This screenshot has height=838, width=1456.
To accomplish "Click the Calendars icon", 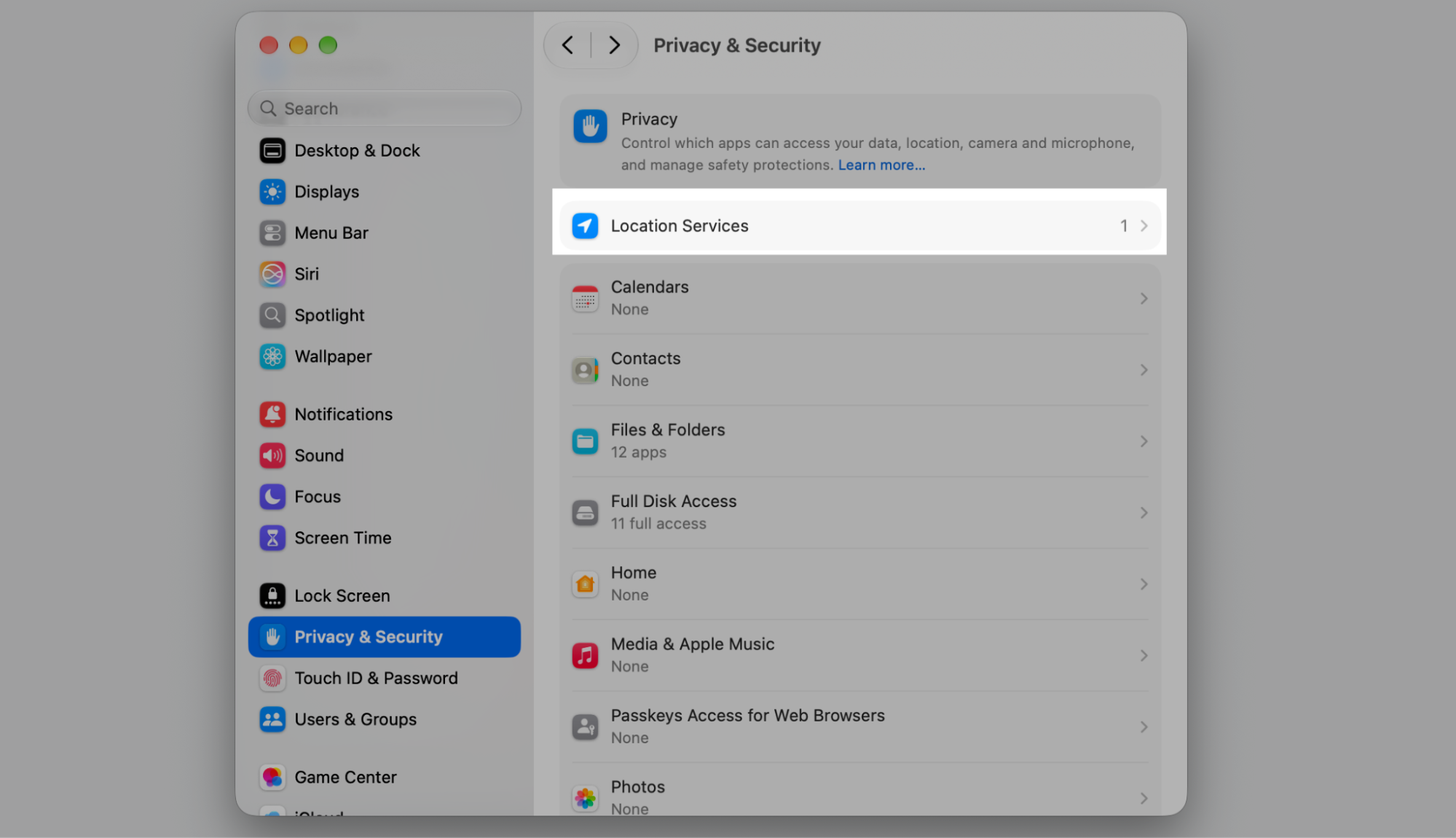I will click(x=585, y=299).
